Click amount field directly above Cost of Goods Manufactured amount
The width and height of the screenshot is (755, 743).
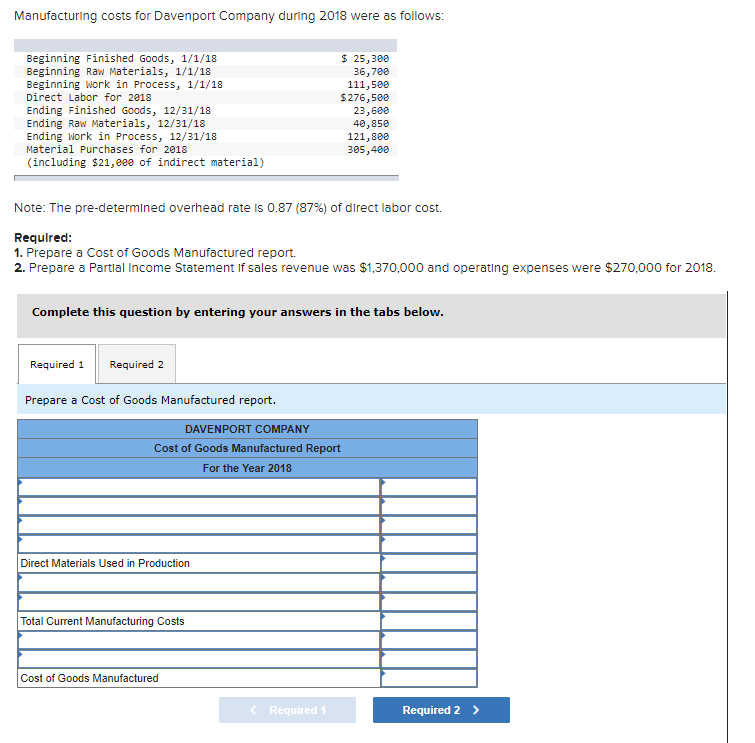click(x=429, y=659)
